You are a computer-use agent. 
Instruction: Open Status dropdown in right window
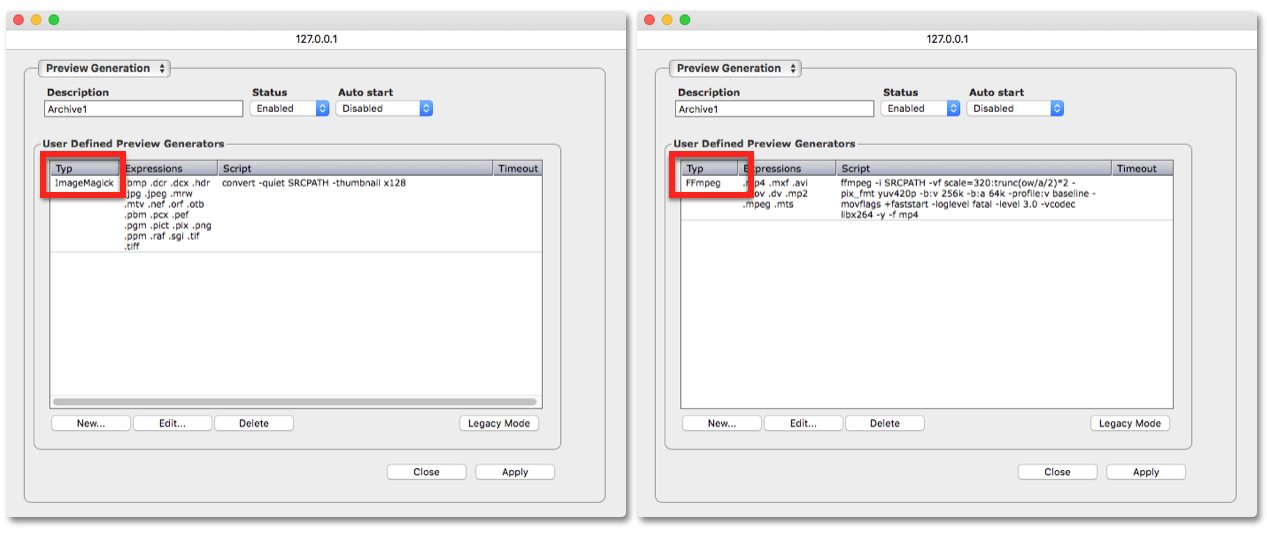tap(921, 108)
